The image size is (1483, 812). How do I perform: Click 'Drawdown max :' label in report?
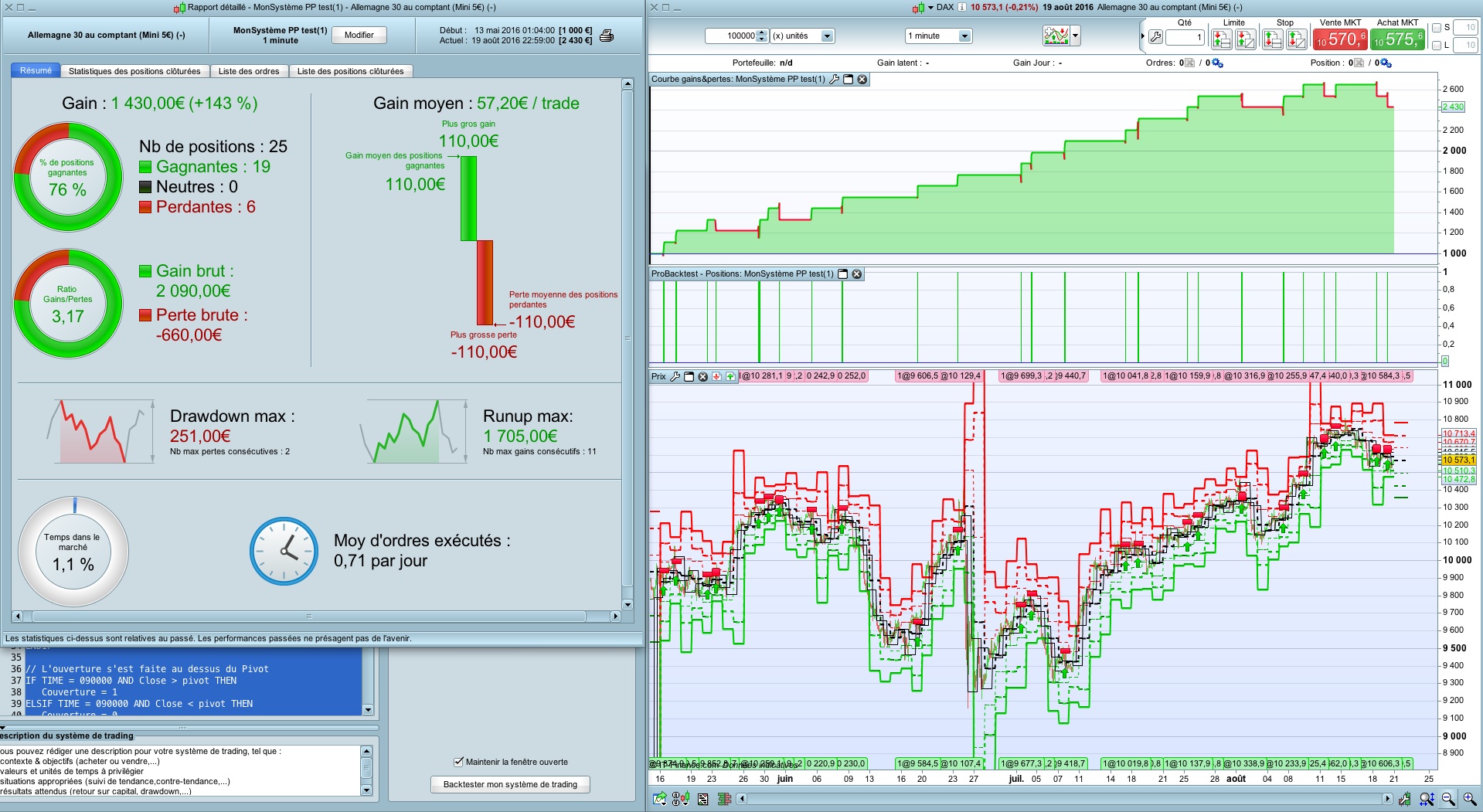tap(233, 416)
